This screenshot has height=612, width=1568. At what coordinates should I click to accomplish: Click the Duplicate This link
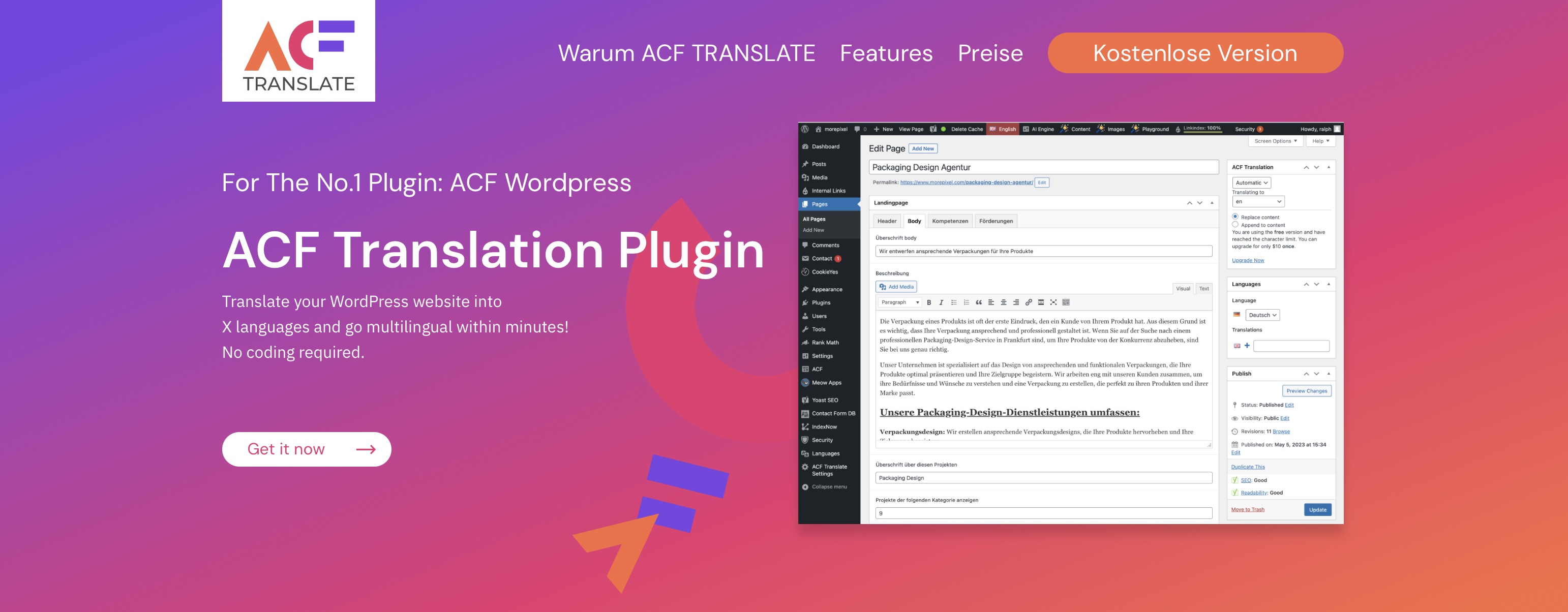pyautogui.click(x=1248, y=467)
